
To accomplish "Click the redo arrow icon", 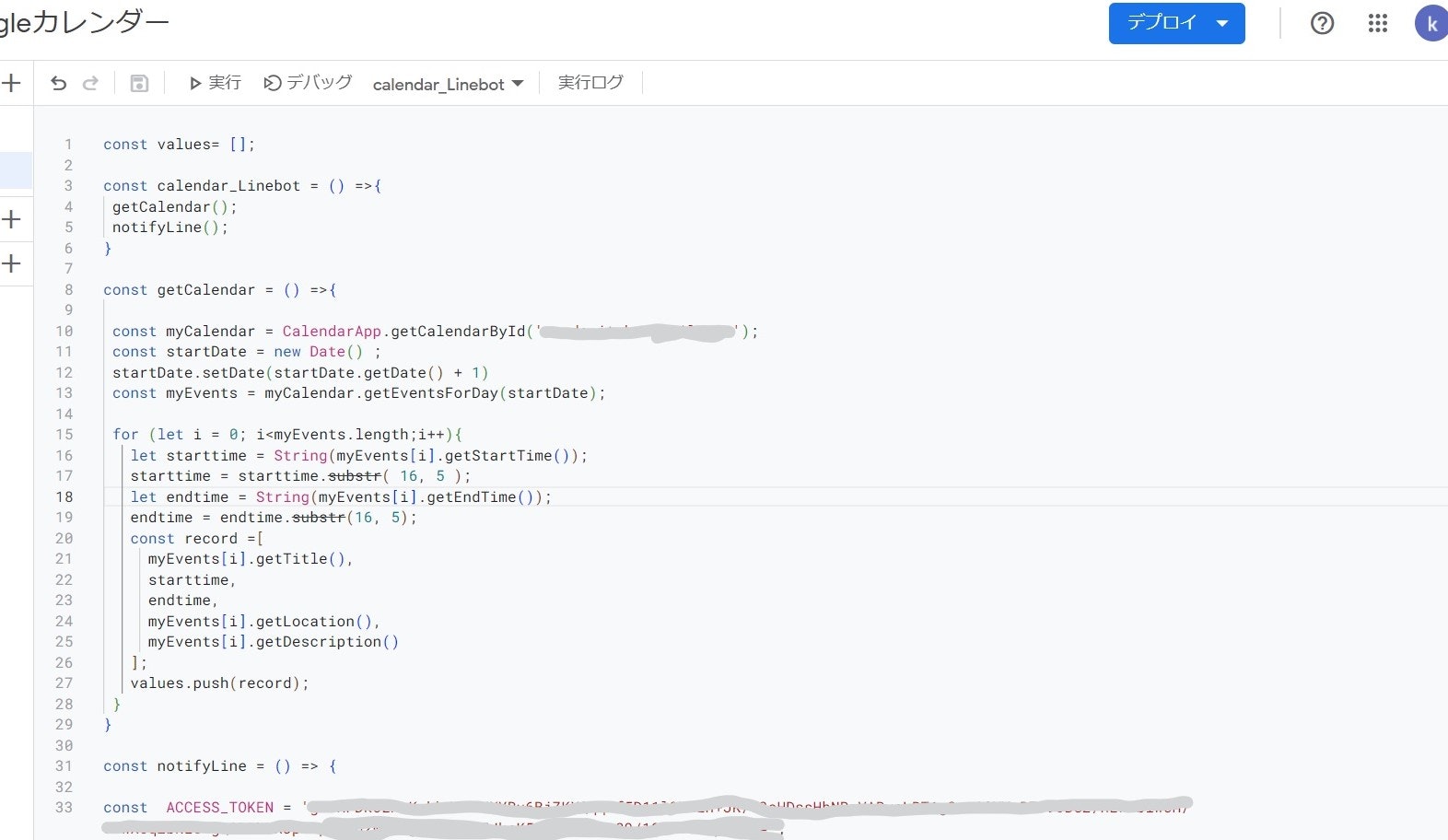I will point(90,84).
